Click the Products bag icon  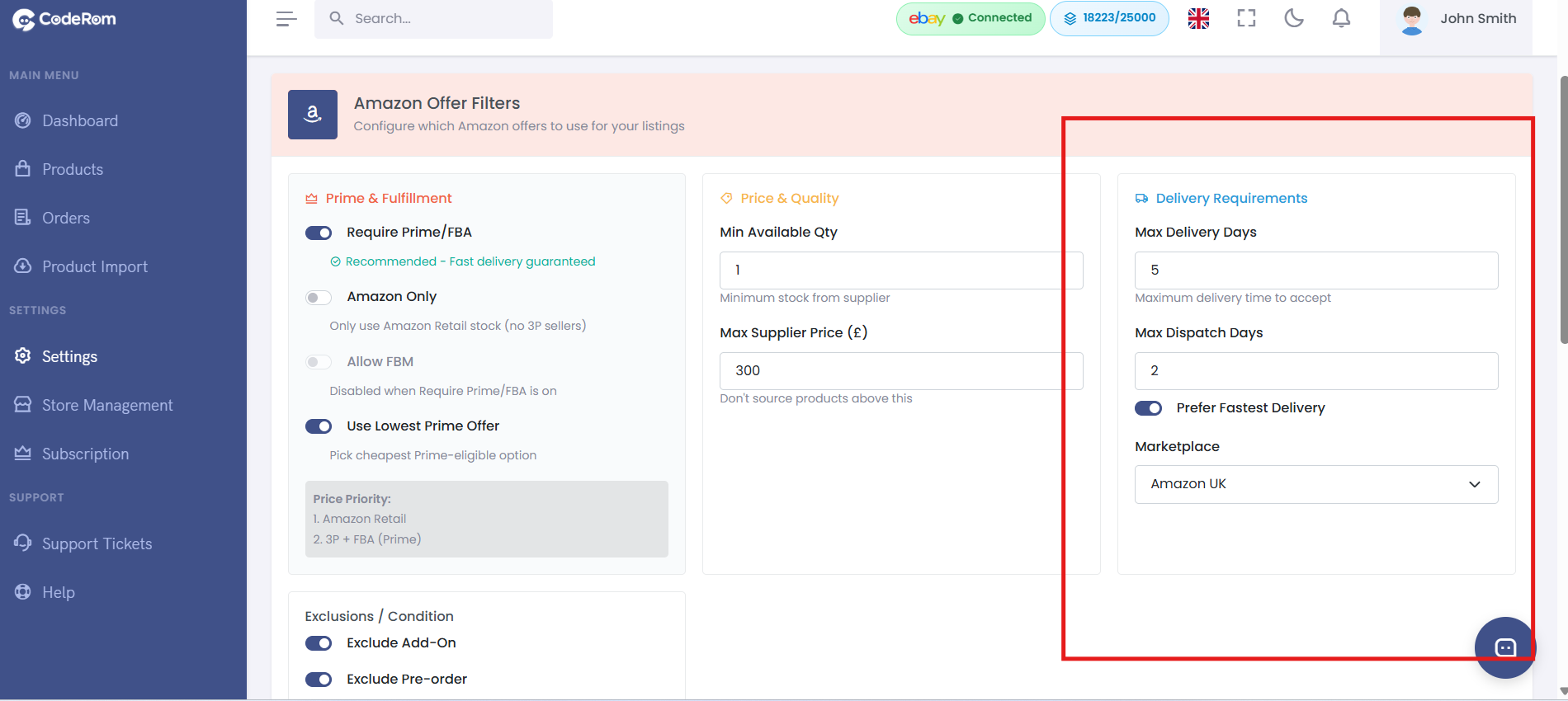click(23, 168)
